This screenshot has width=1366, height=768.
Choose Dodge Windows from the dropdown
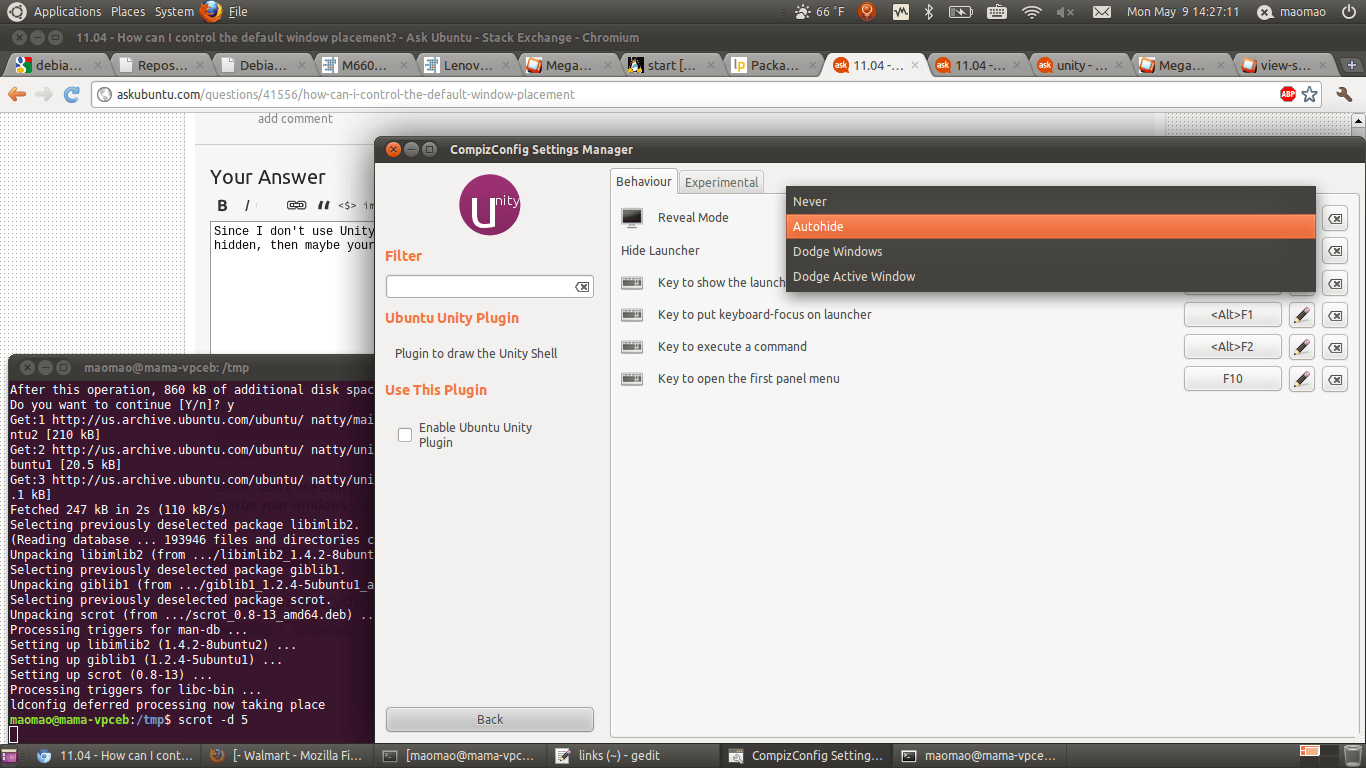tap(1050, 251)
